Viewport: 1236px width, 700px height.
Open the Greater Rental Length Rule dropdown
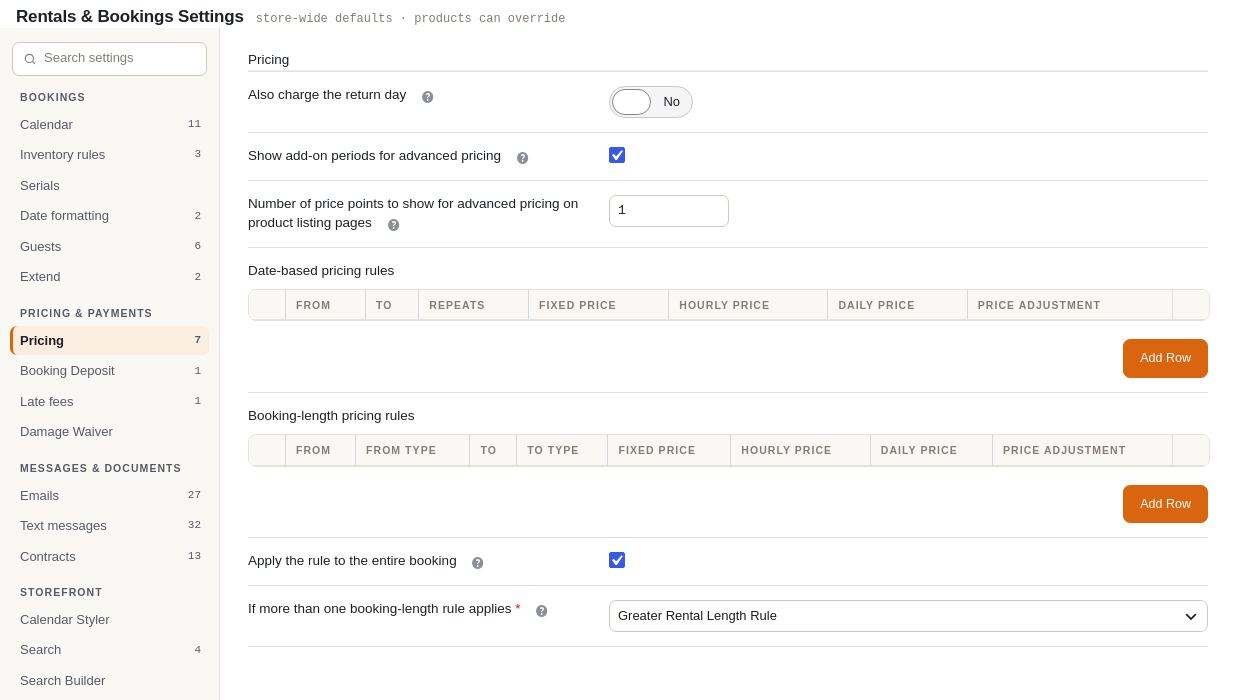pyautogui.click(x=908, y=616)
